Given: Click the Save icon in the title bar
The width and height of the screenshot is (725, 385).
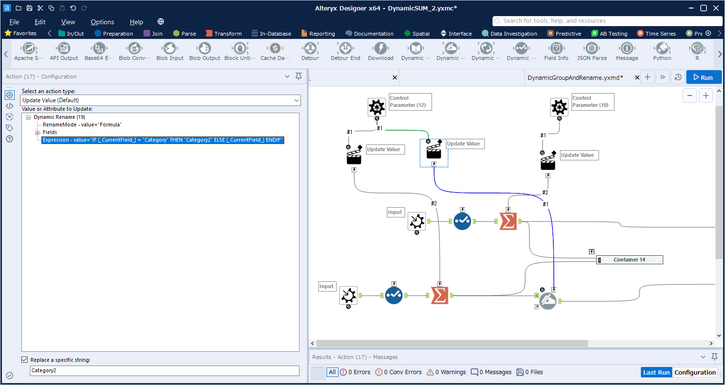Looking at the screenshot, I should (29, 8).
